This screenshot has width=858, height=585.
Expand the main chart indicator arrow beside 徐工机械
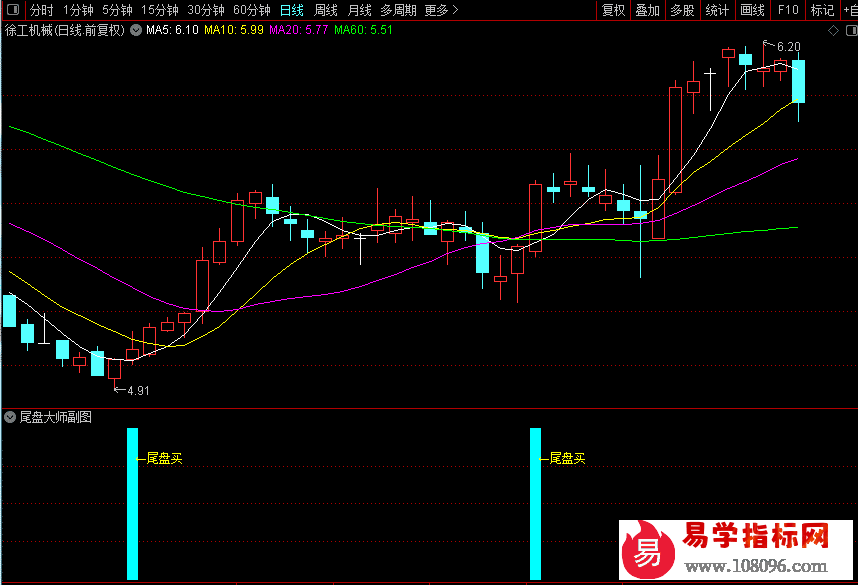(135, 30)
